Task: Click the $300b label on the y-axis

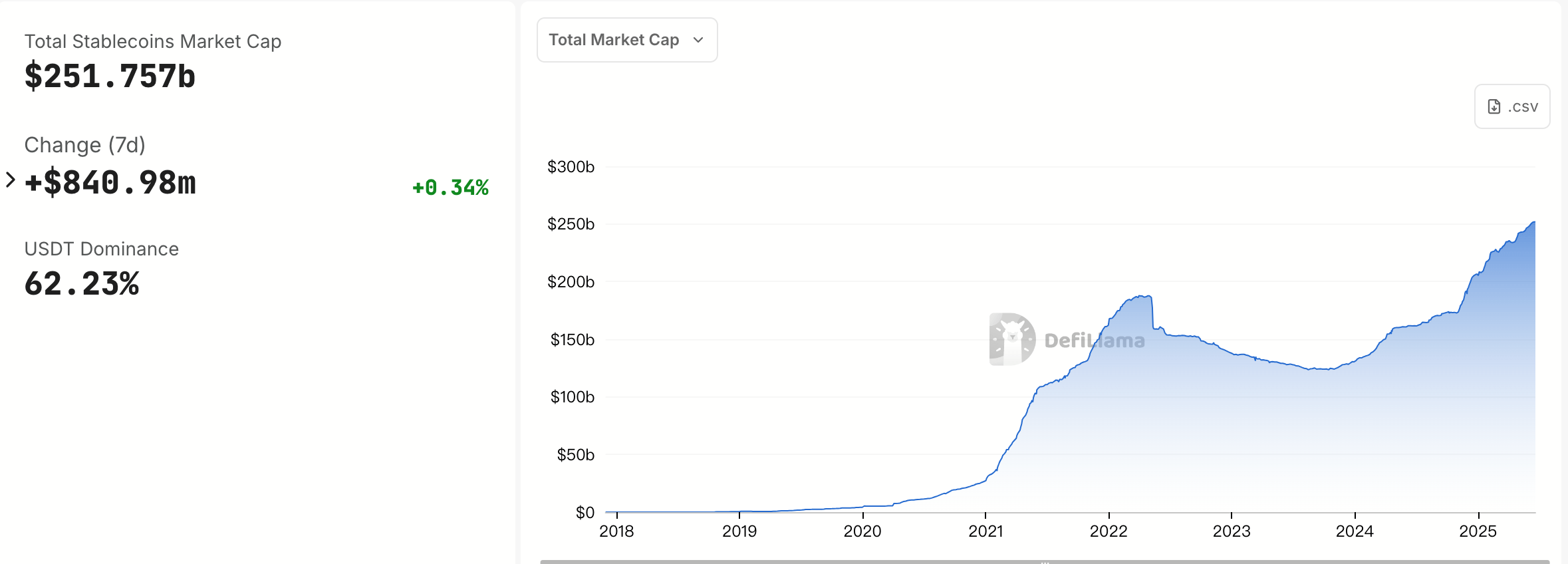Action: [571, 167]
